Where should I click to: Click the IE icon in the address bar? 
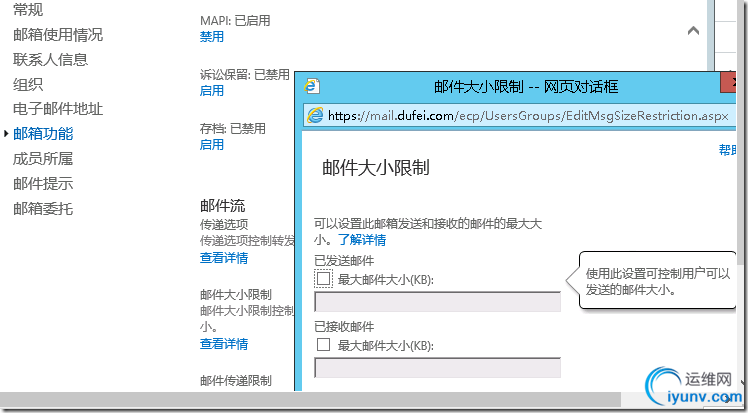pos(315,116)
